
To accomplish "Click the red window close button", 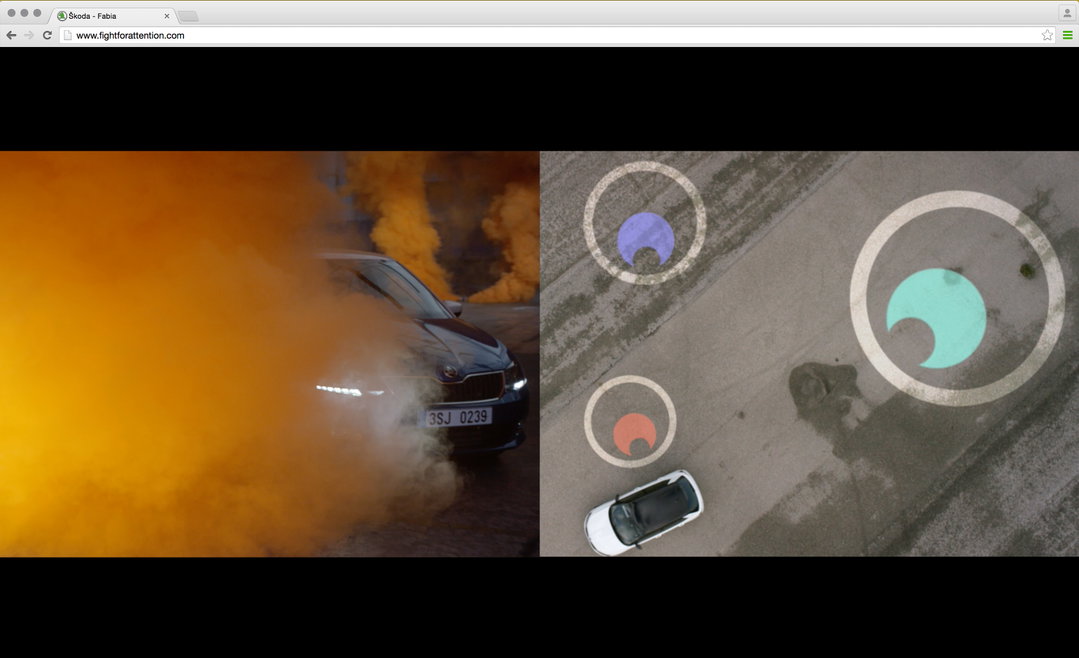I will coord(11,13).
